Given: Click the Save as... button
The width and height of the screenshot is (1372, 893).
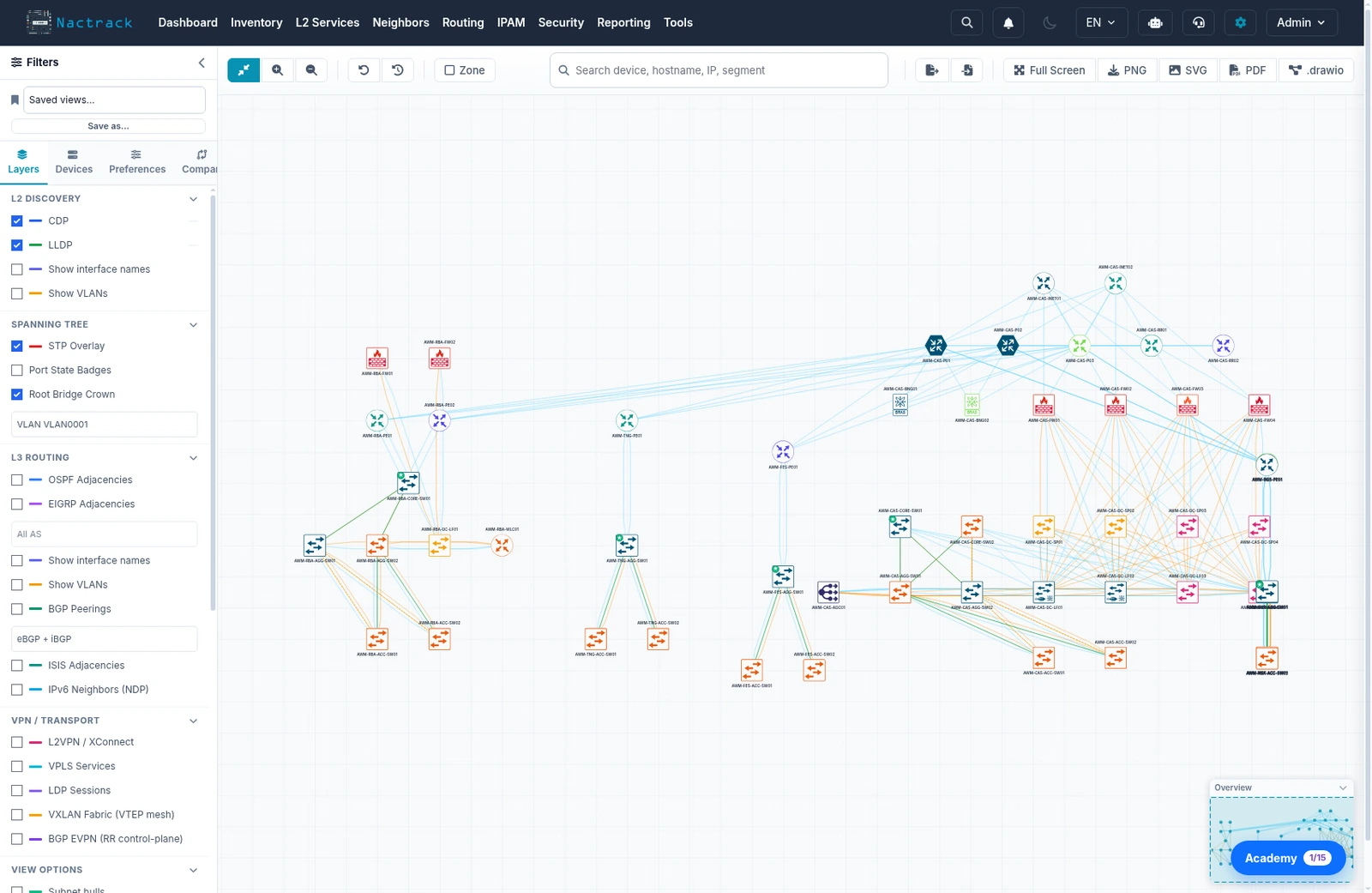Looking at the screenshot, I should 108,126.
